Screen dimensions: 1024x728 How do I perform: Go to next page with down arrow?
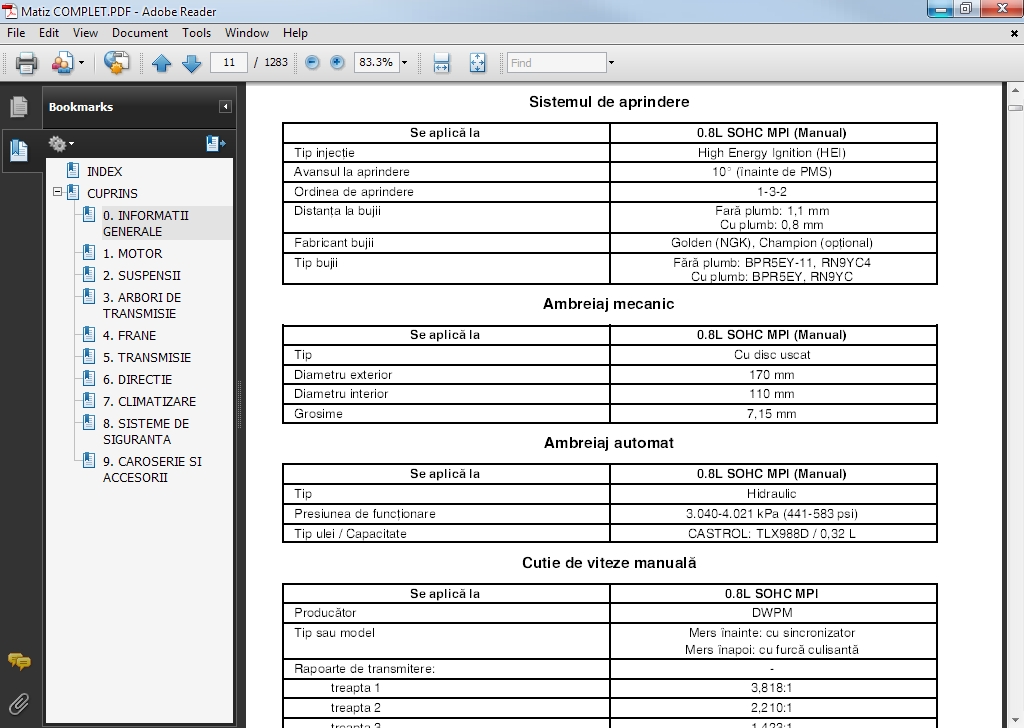click(x=191, y=63)
